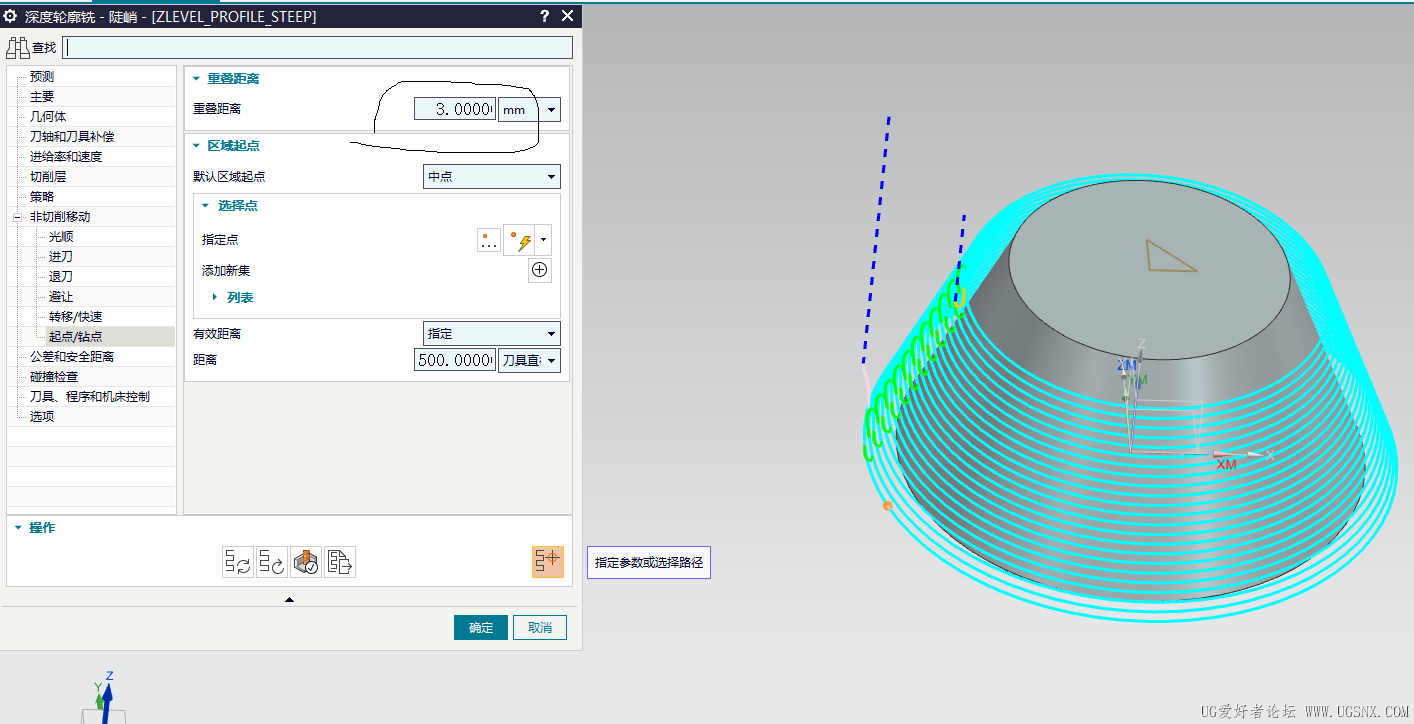Click the help question mark icon

(545, 16)
